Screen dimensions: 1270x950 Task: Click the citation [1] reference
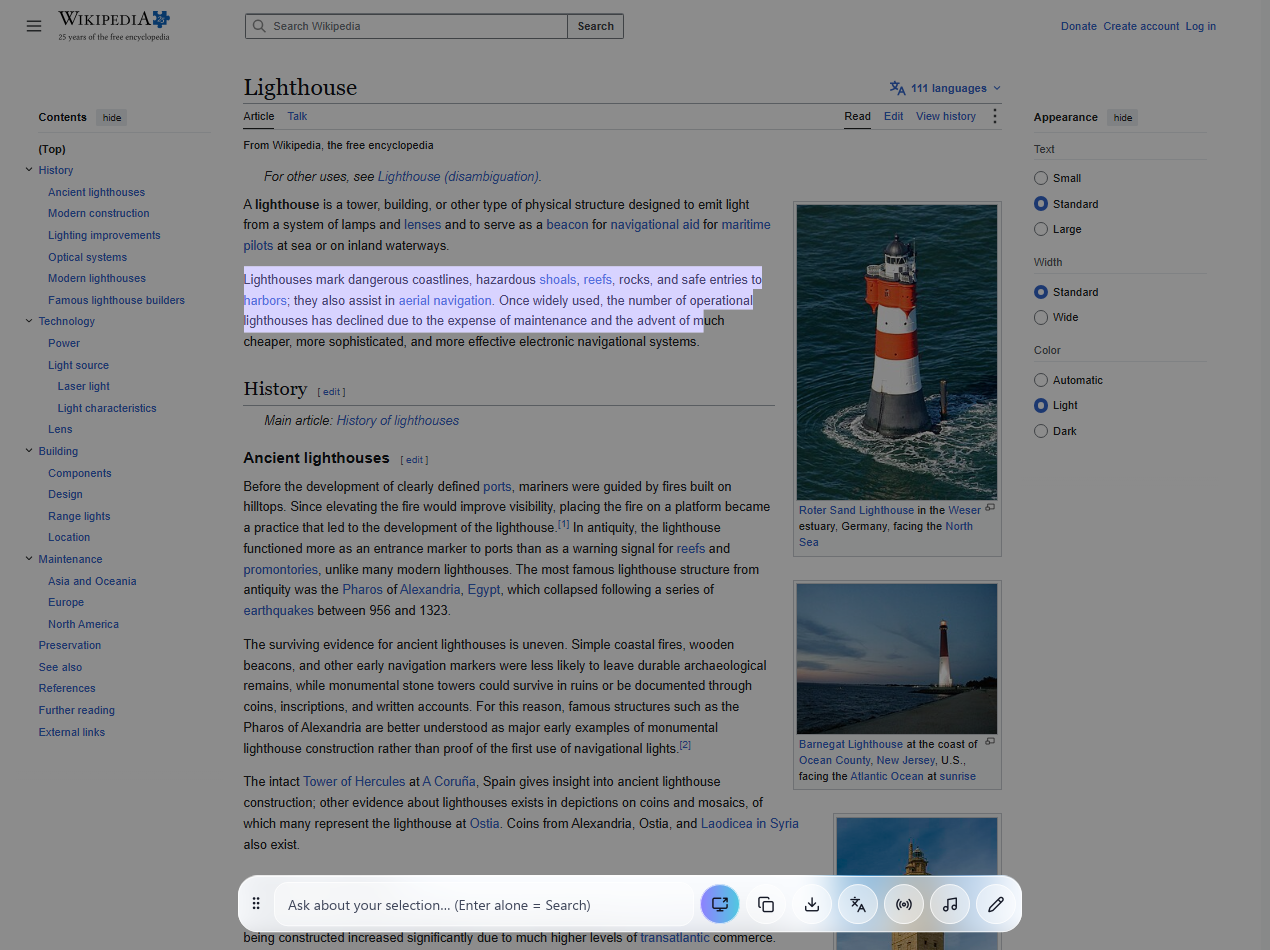pyautogui.click(x=563, y=524)
